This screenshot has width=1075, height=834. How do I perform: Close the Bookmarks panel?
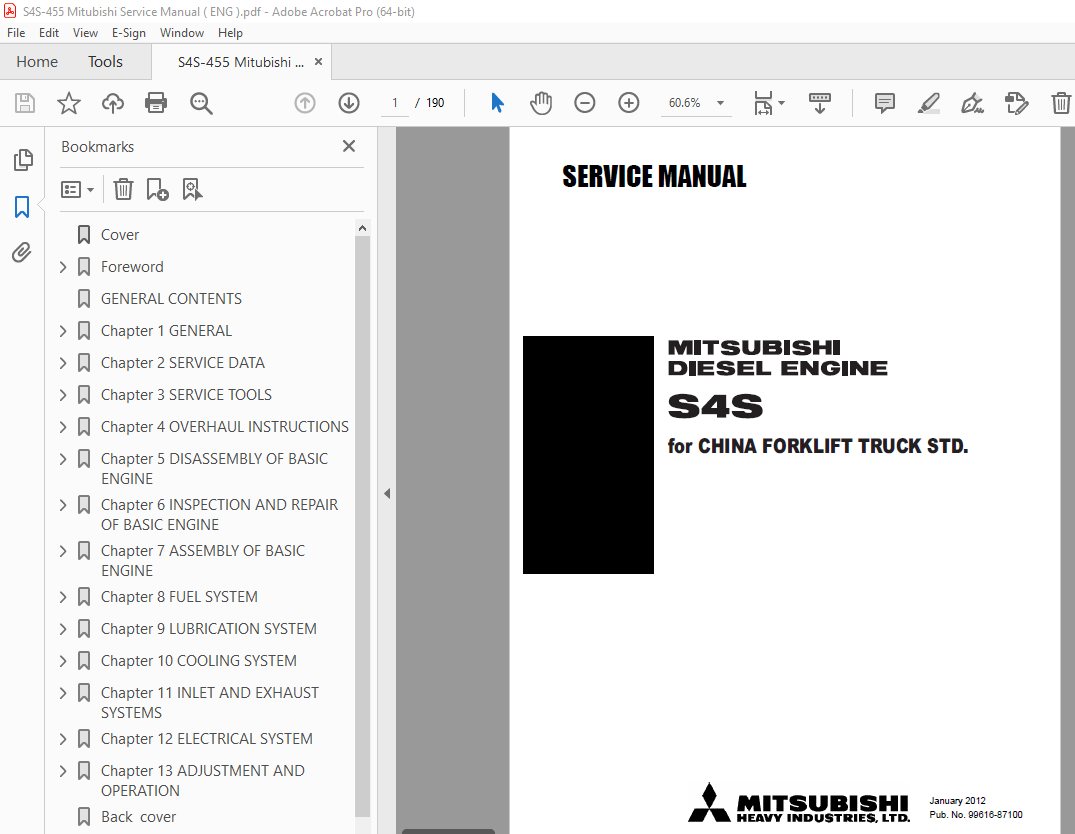(349, 146)
